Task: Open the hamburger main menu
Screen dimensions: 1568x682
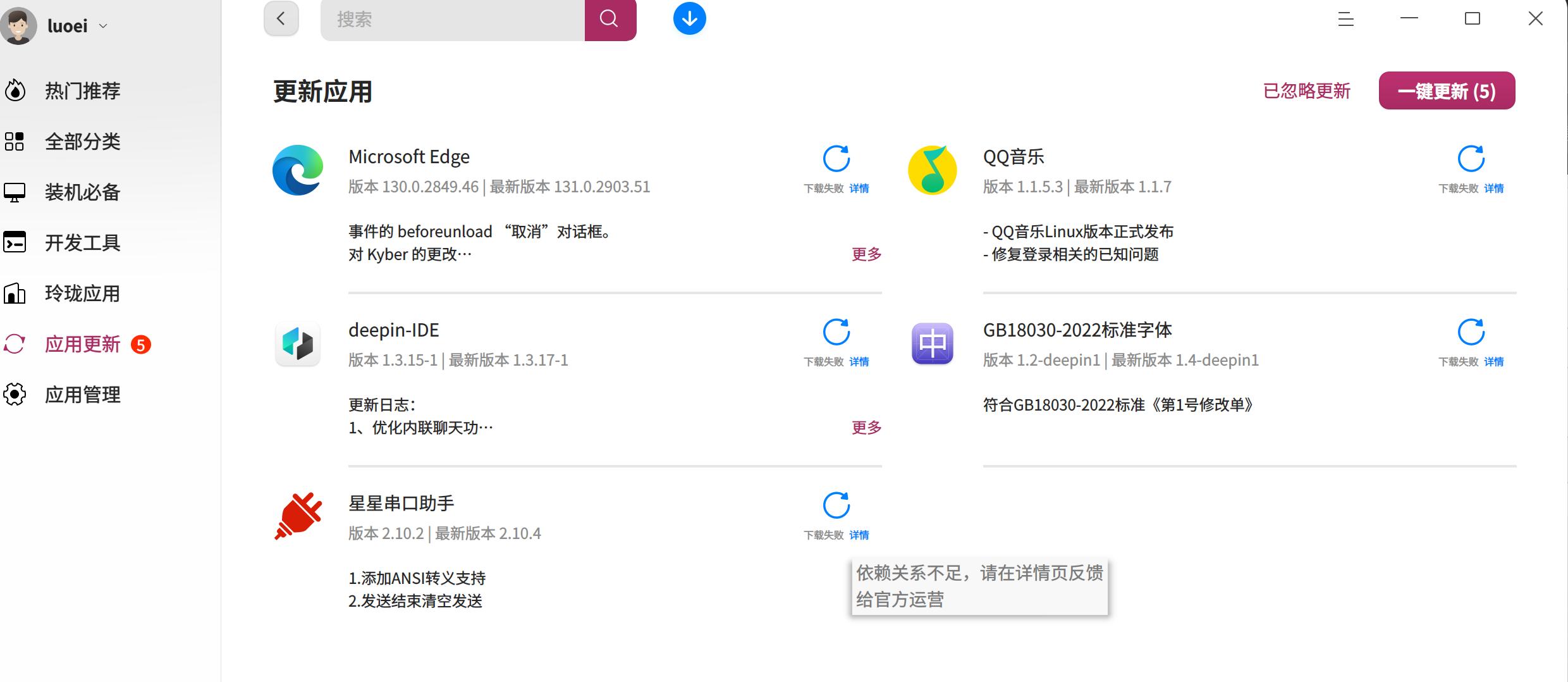Action: [x=1345, y=19]
